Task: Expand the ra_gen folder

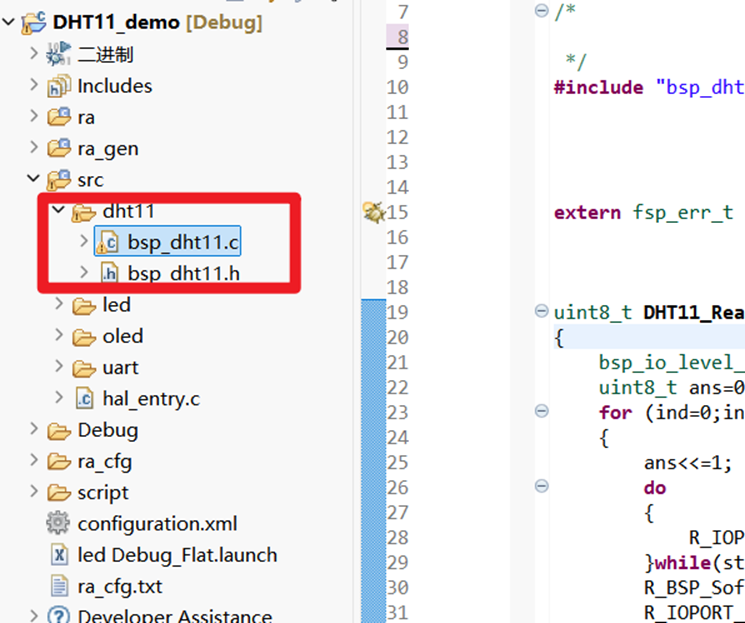Action: pyautogui.click(x=33, y=148)
